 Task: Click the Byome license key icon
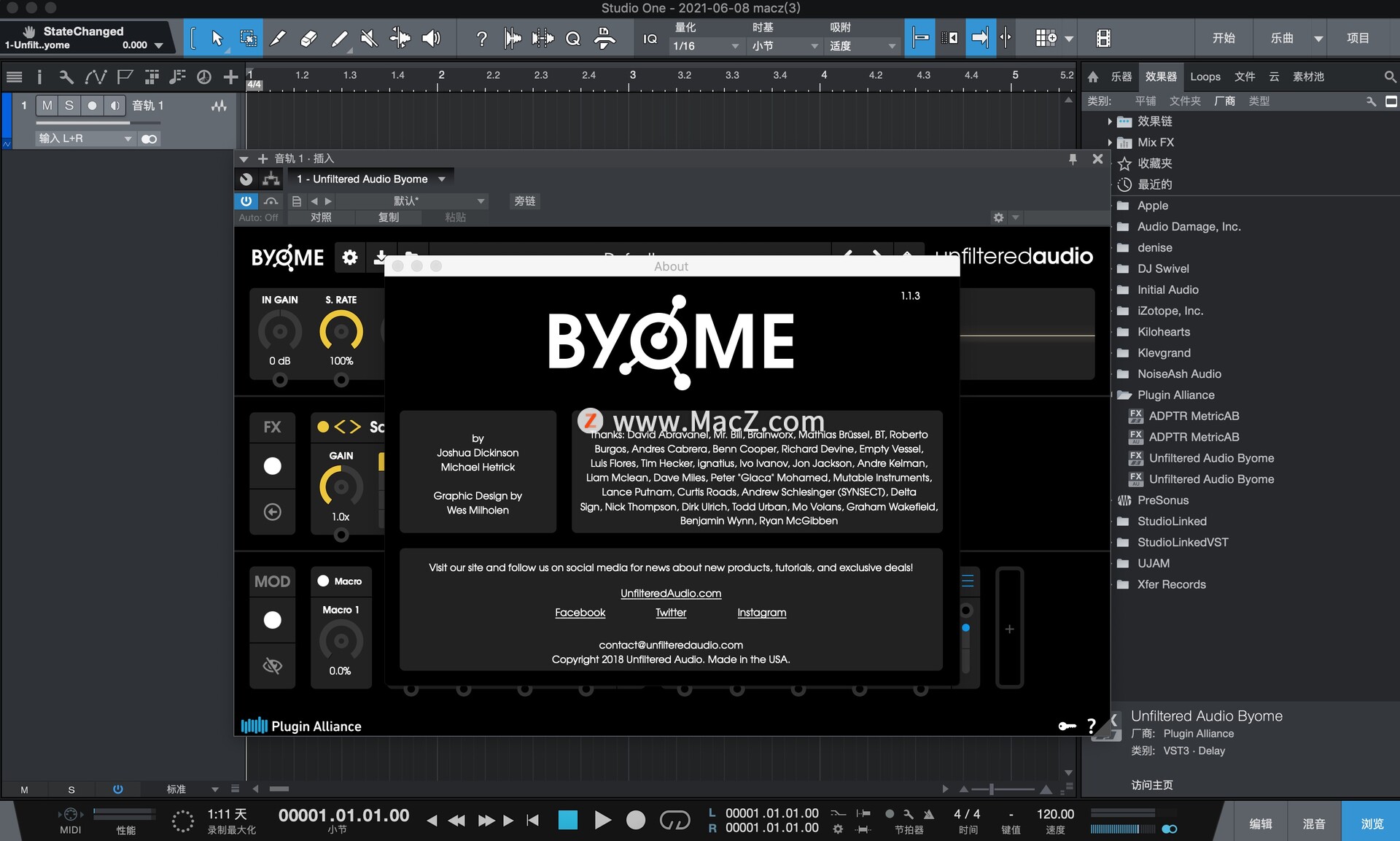click(x=1067, y=726)
